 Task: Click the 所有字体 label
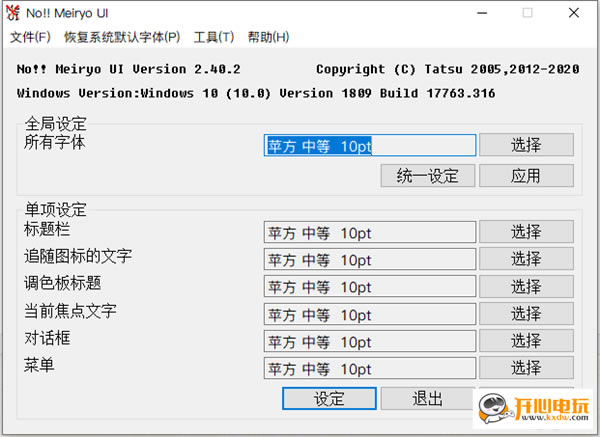pyautogui.click(x=55, y=142)
